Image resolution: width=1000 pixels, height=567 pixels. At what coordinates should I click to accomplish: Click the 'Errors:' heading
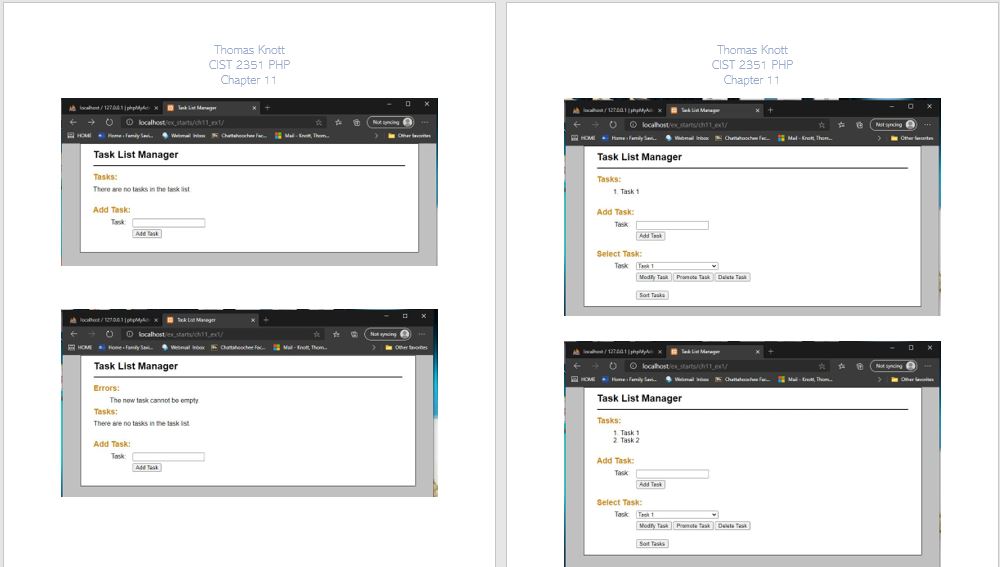[x=107, y=388]
